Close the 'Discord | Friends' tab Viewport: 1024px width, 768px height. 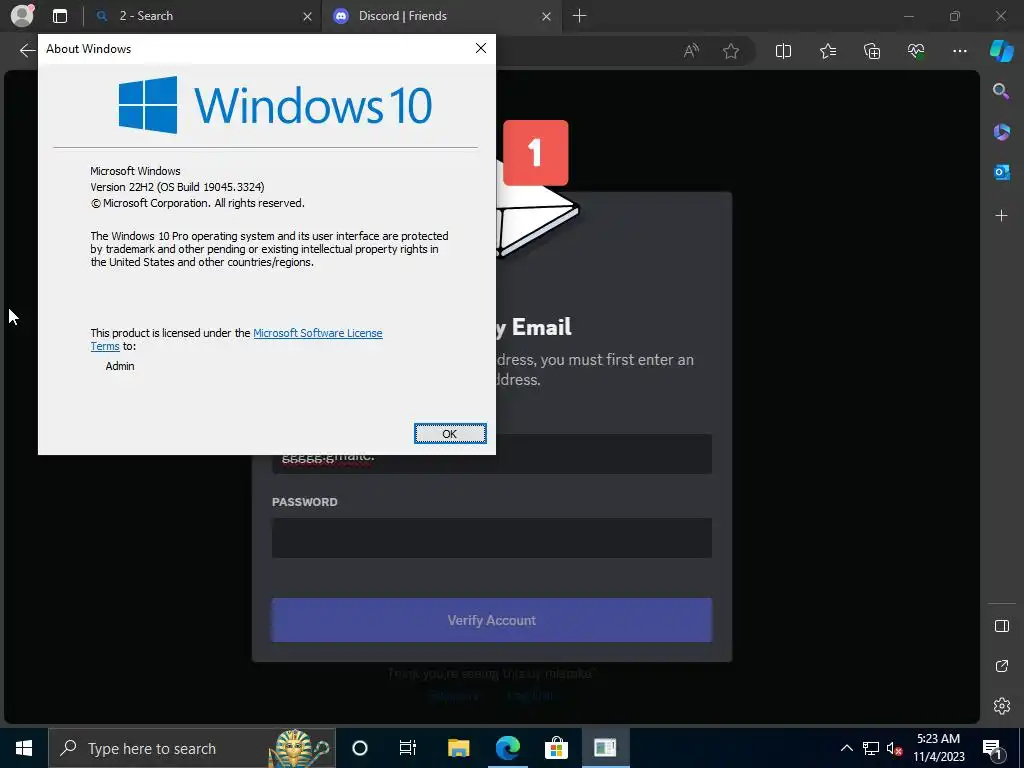click(x=546, y=16)
